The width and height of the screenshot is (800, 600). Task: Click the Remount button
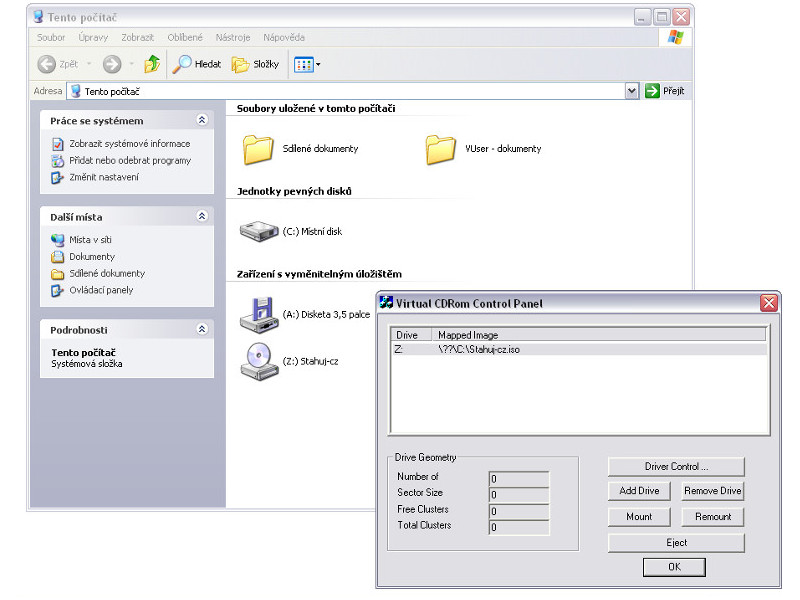[x=713, y=517]
